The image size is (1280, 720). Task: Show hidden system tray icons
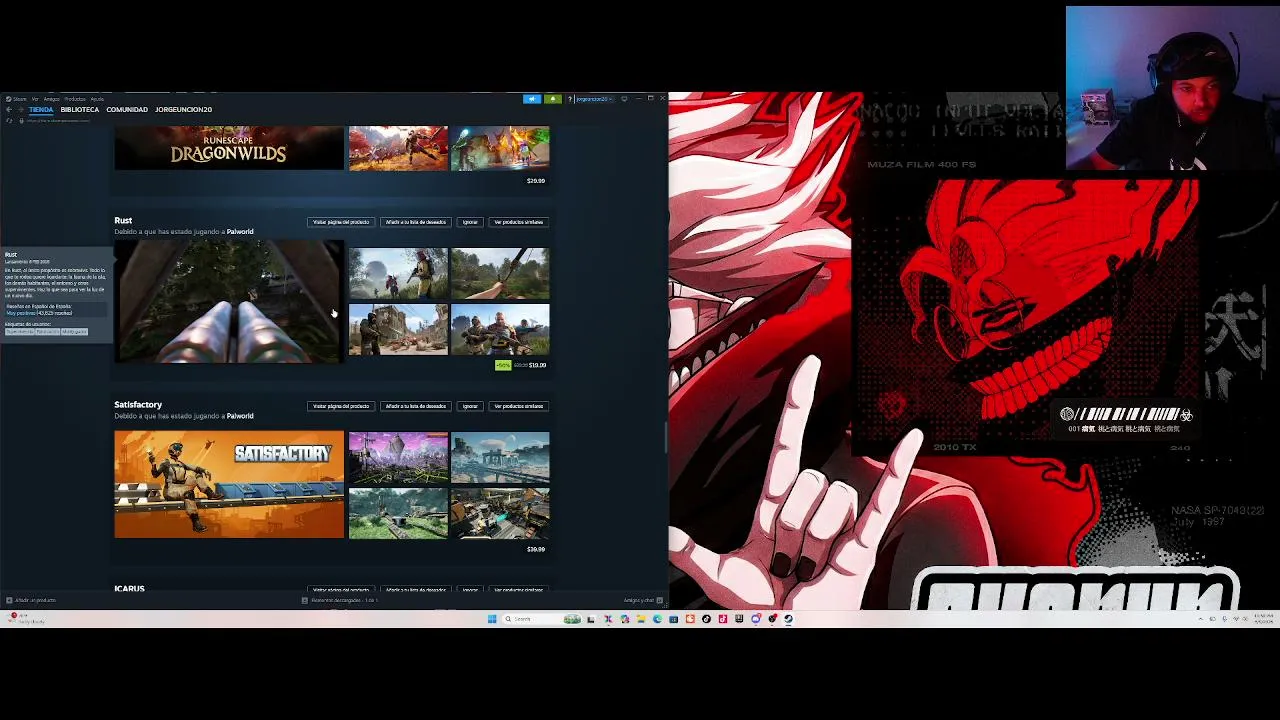click(1200, 619)
